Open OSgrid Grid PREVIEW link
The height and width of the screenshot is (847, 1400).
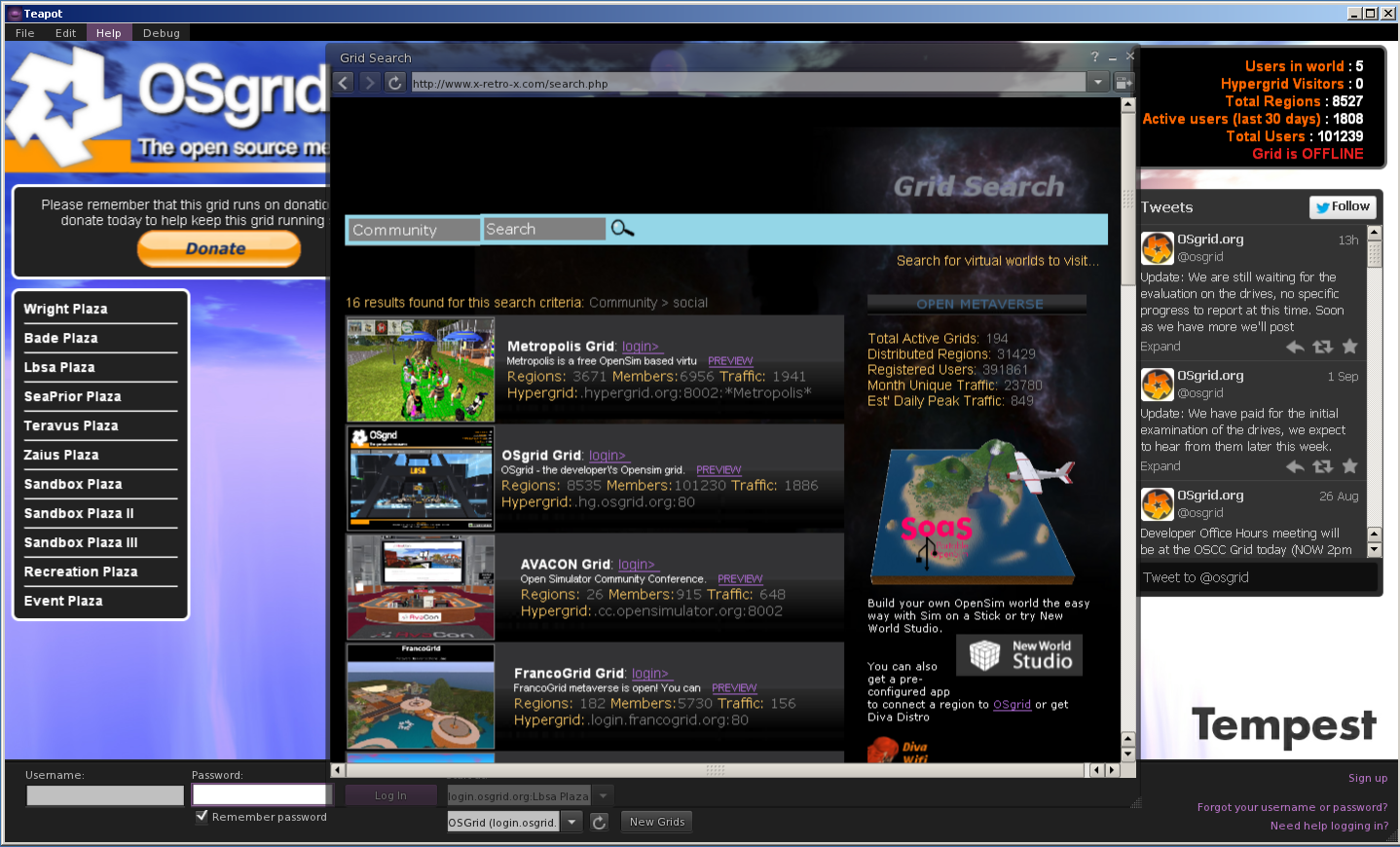click(x=718, y=470)
